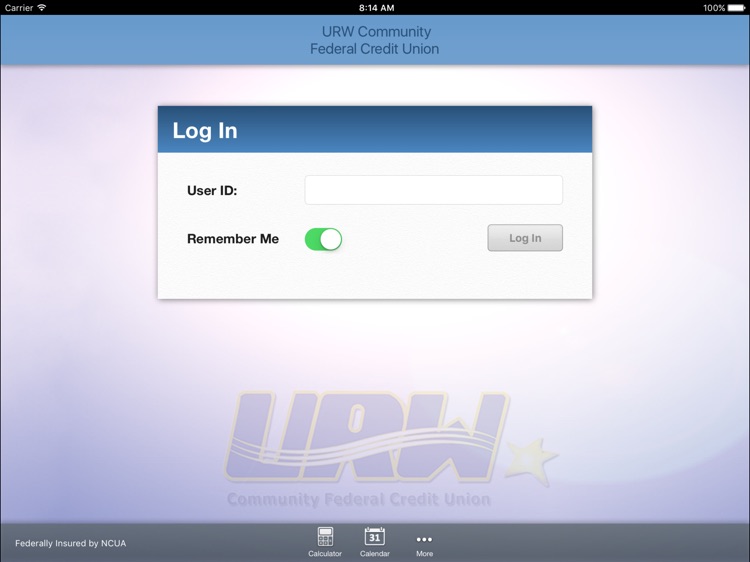Click the 100% battery percentage text
Screen dimensions: 750x562
[x=714, y=8]
